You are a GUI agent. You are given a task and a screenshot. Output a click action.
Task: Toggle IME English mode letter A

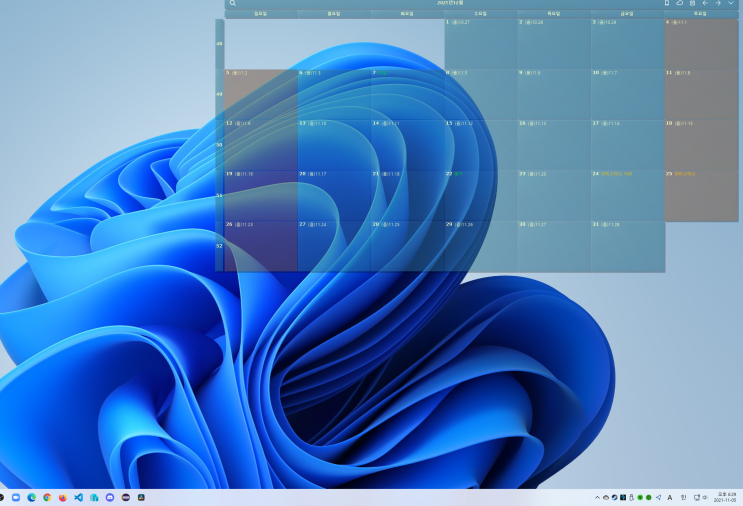click(670, 497)
